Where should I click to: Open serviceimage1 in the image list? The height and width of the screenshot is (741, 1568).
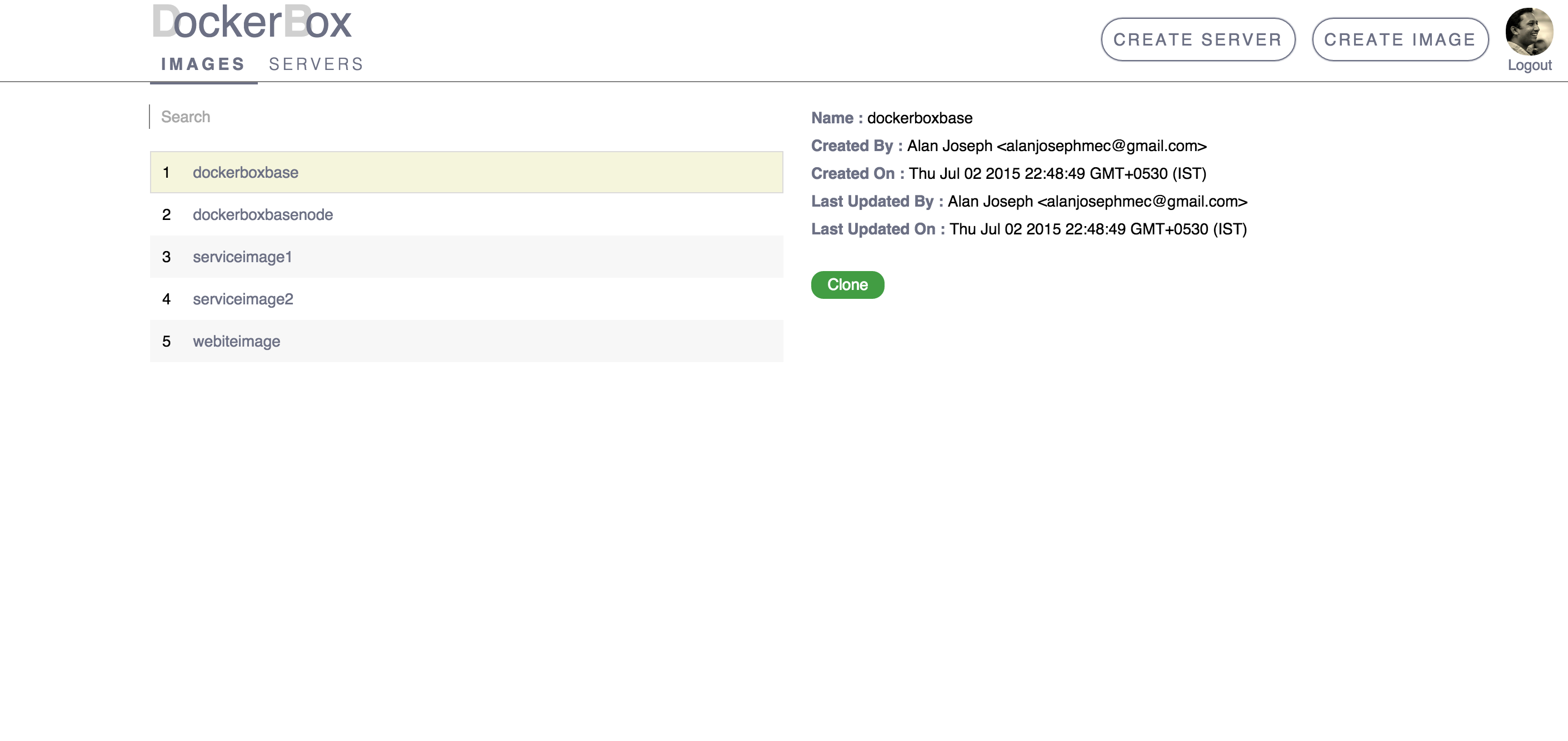click(242, 257)
